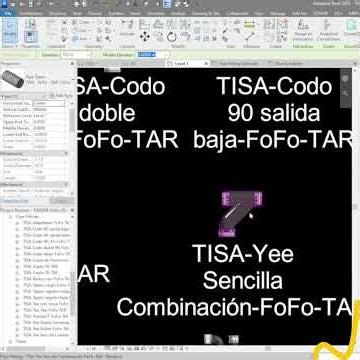Viewport: 360px width, 360px height.
Task: Open the steering wheel navigation icon
Action: pos(345,78)
